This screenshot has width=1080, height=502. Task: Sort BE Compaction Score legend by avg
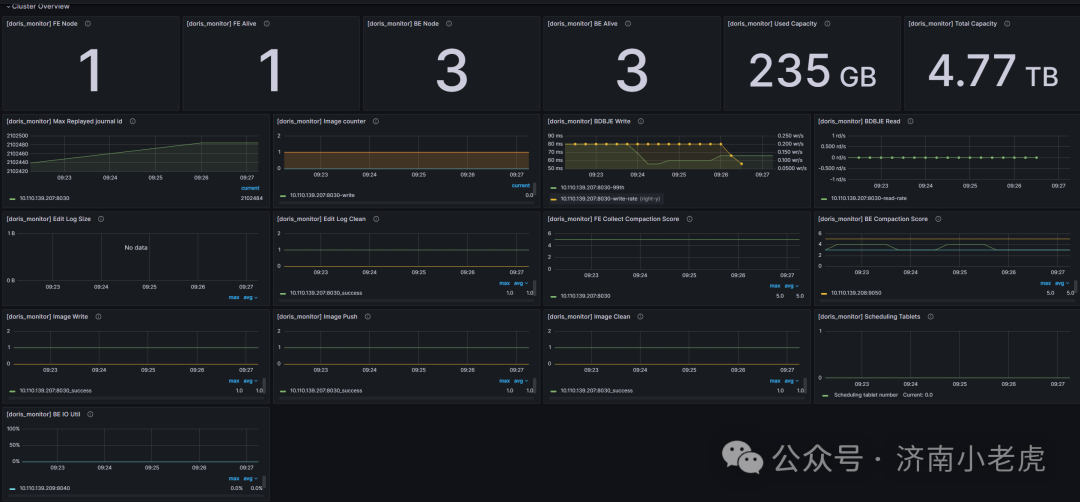[x=1063, y=284]
